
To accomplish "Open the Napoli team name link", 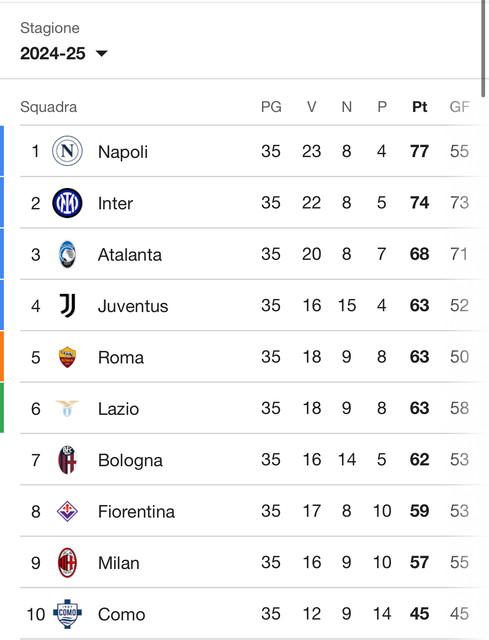I will [123, 152].
